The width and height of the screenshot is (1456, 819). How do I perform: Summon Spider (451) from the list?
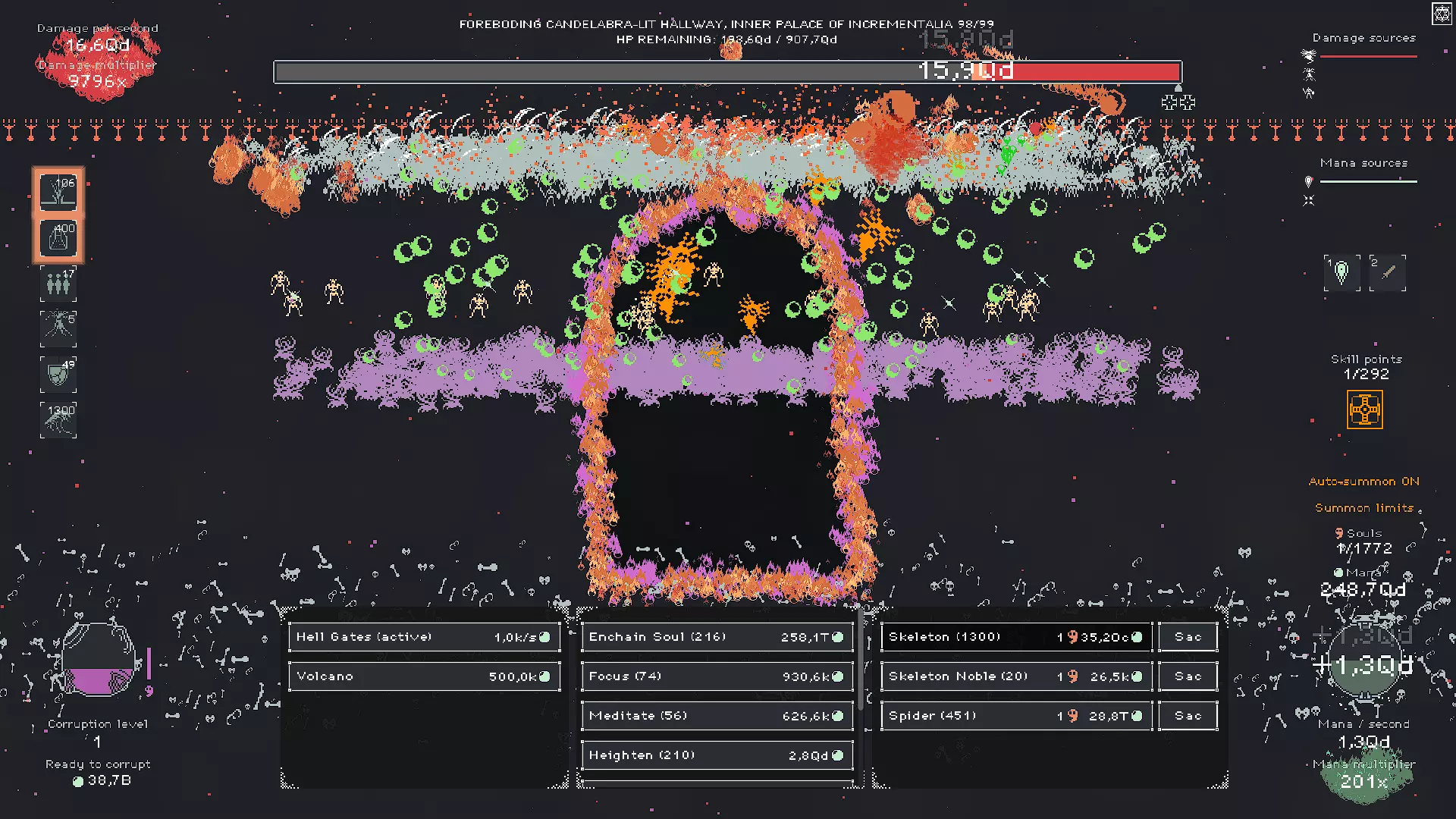point(1016,716)
